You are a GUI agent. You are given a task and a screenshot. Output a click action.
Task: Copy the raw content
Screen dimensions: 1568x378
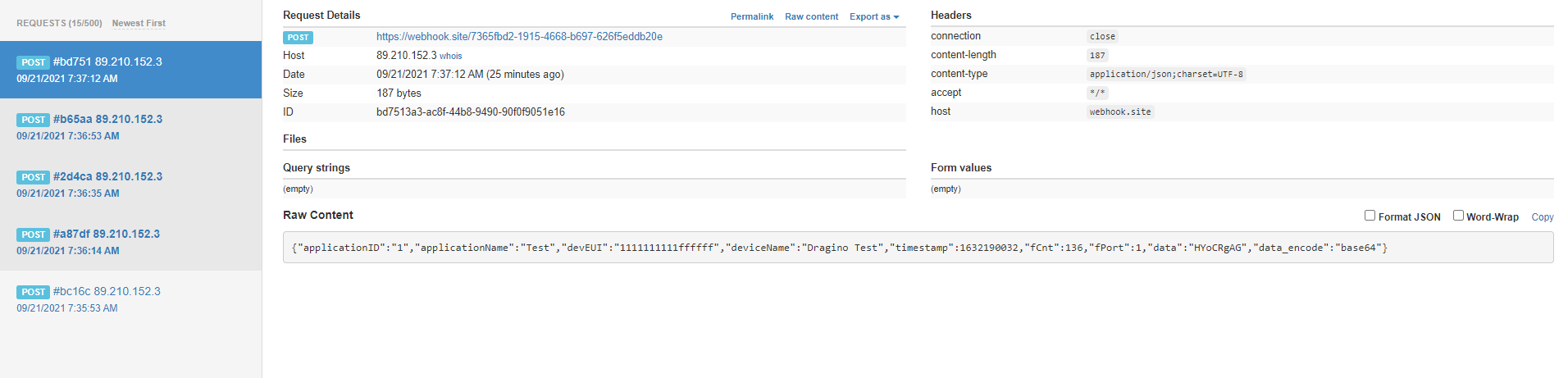click(1543, 217)
